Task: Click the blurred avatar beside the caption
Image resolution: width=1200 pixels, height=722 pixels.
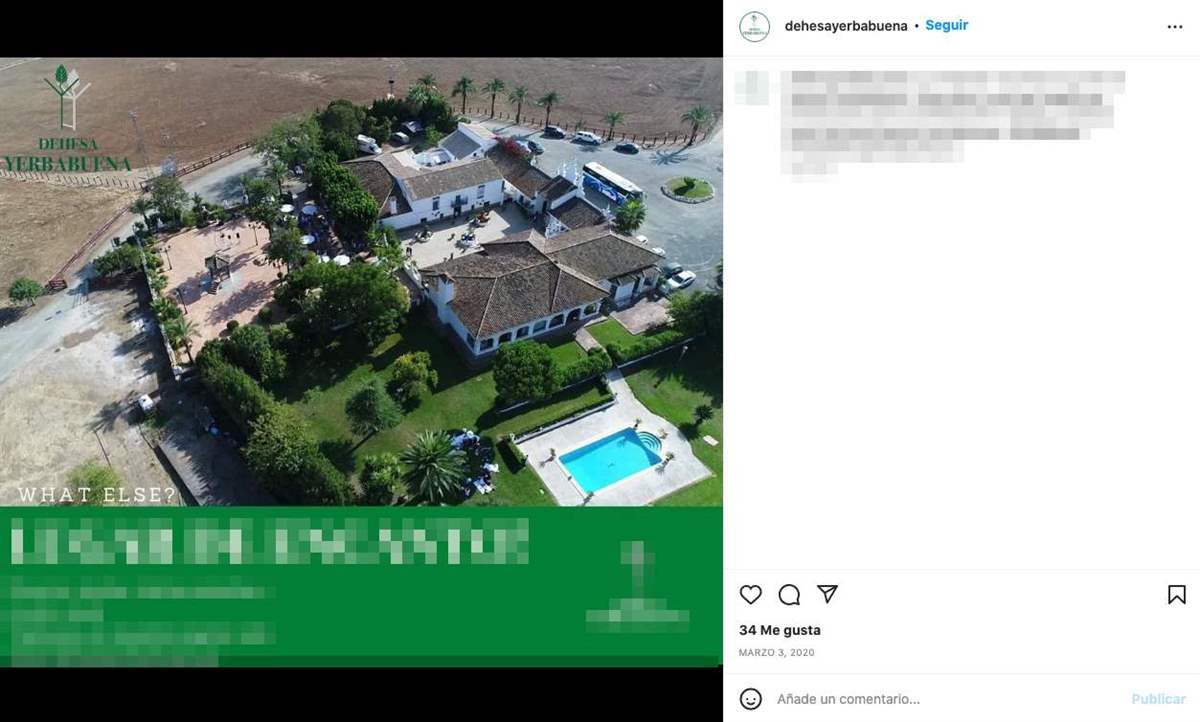Action: click(751, 87)
